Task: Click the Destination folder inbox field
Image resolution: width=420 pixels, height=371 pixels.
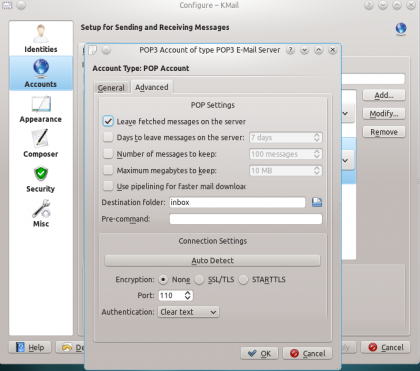Action: [x=237, y=202]
